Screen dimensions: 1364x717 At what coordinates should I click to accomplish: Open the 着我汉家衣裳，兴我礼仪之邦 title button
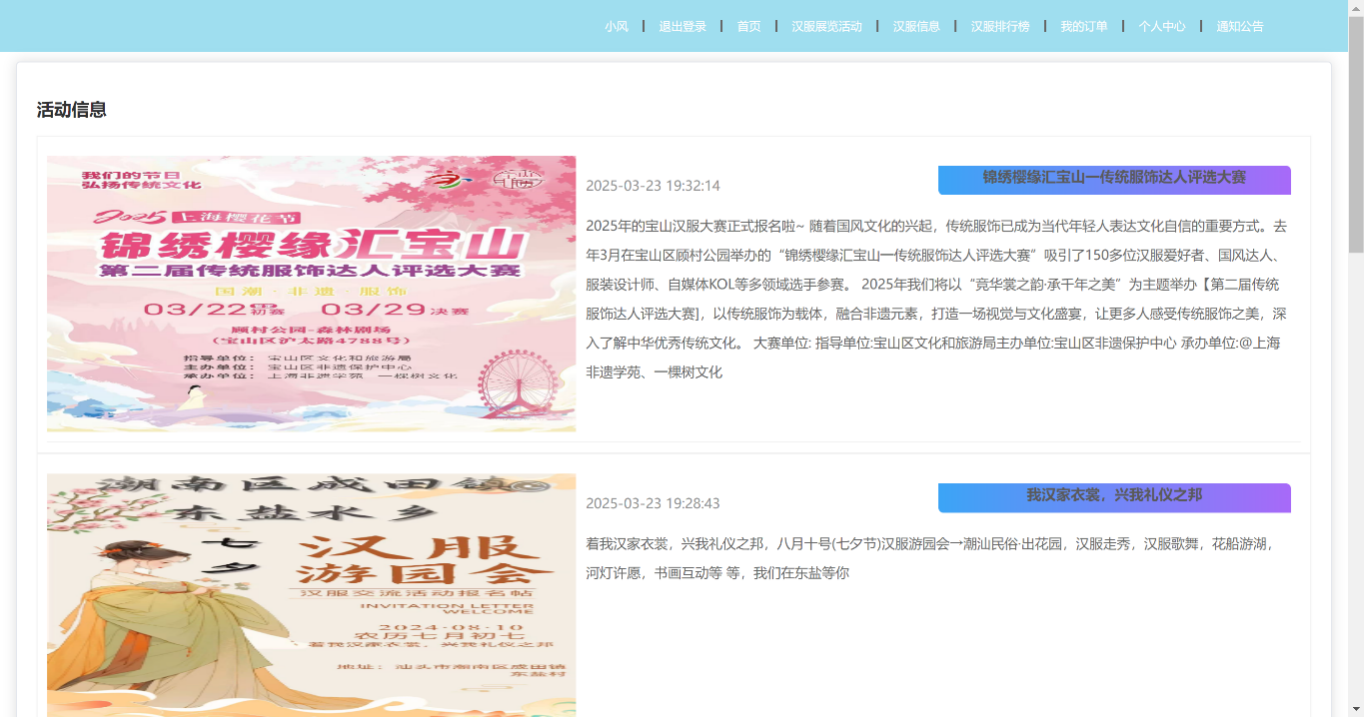pyautogui.click(x=1114, y=497)
